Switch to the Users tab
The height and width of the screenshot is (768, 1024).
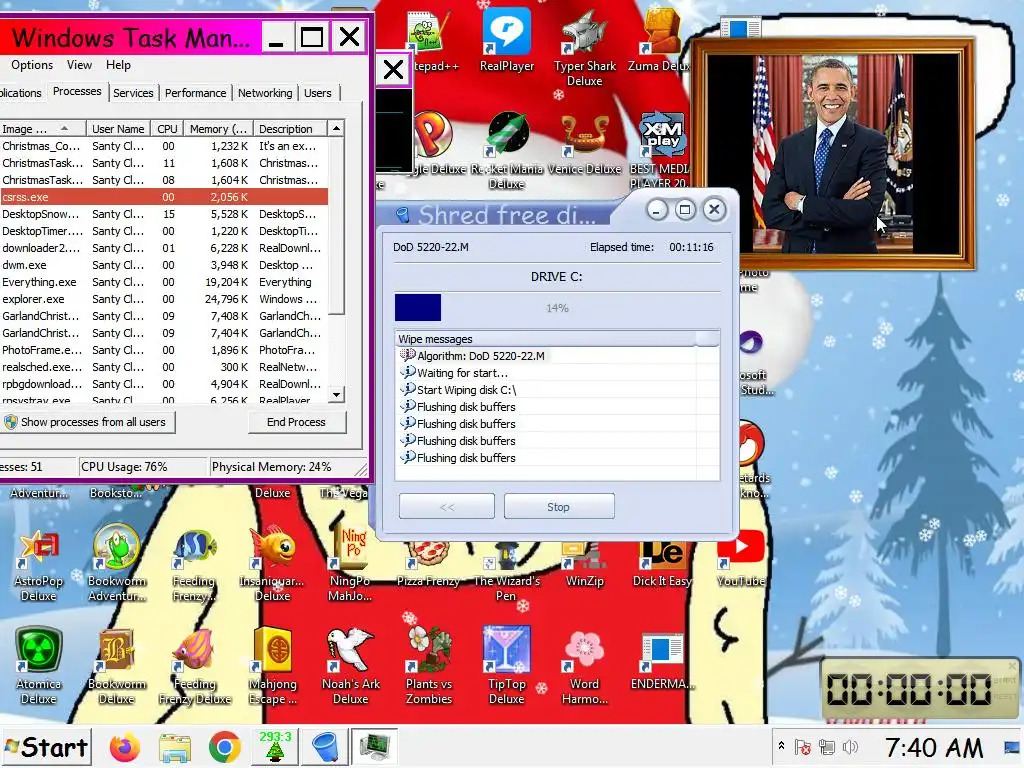pyautogui.click(x=317, y=93)
